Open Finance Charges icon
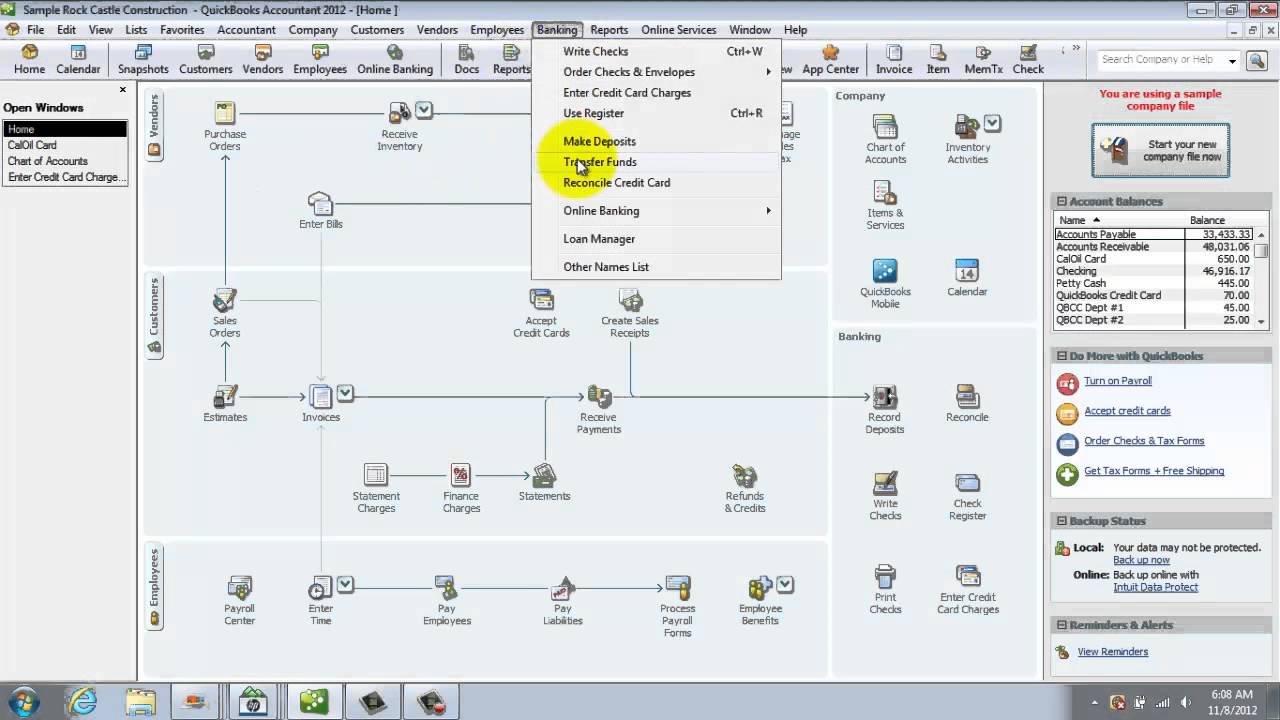Screen dimensions: 1280x720 point(461,475)
